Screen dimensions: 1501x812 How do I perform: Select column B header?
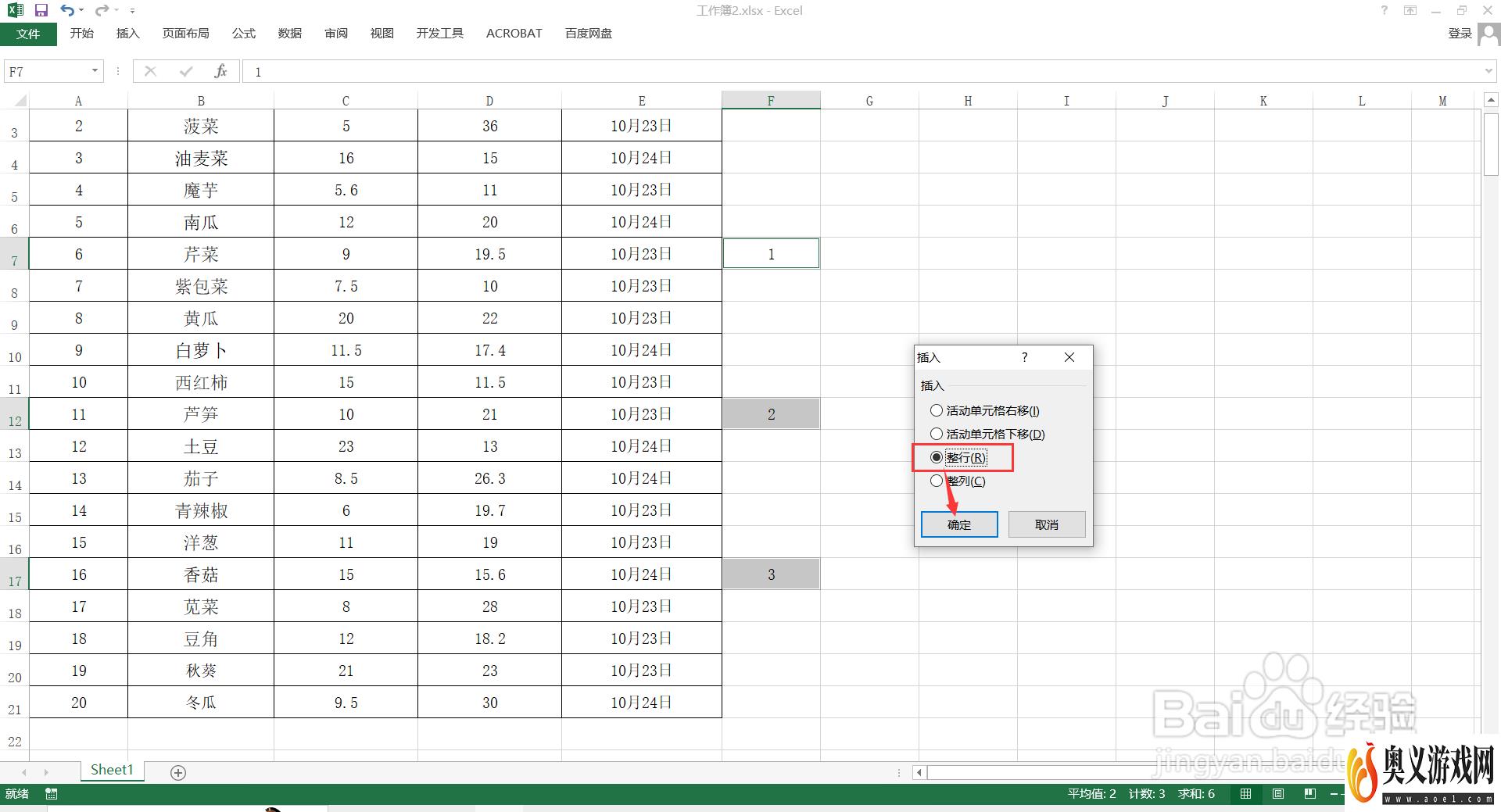tap(201, 100)
